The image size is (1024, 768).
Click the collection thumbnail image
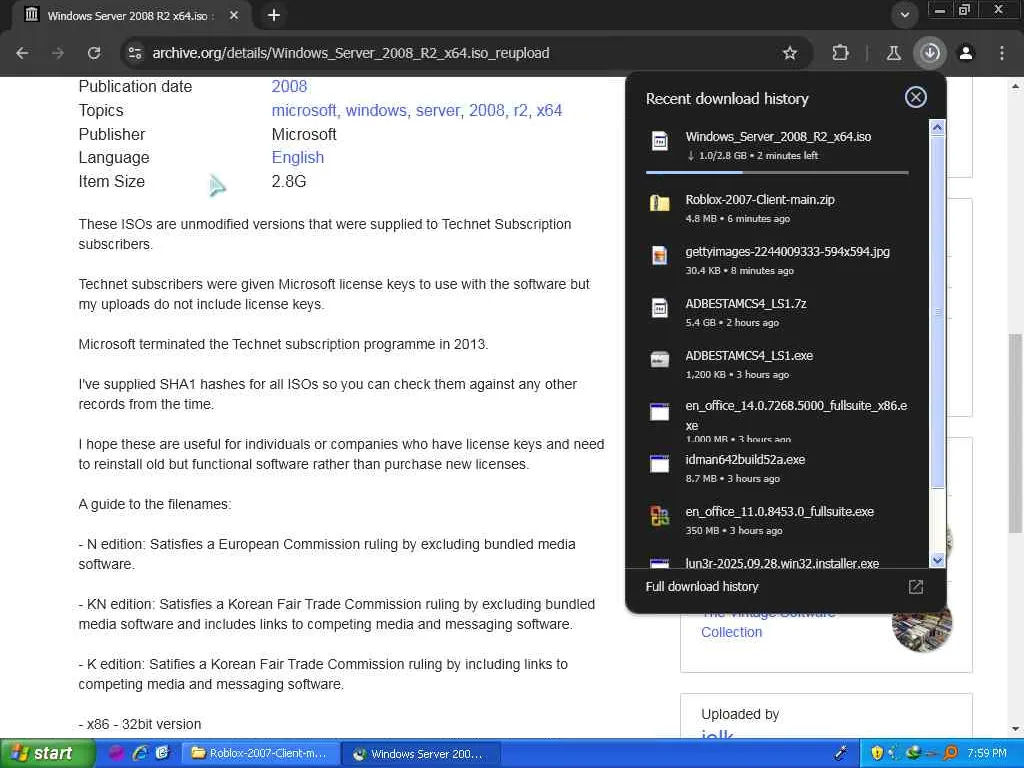(921, 622)
